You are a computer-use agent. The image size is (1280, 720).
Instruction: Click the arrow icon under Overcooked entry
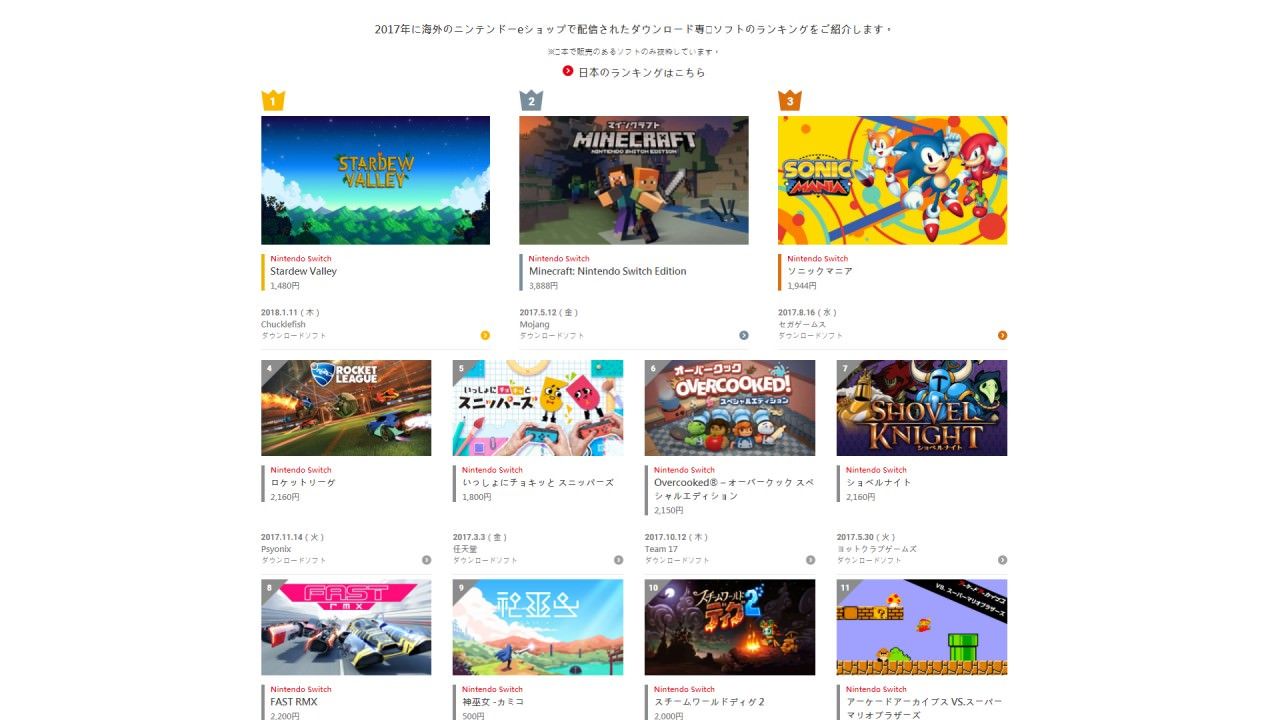(810, 560)
